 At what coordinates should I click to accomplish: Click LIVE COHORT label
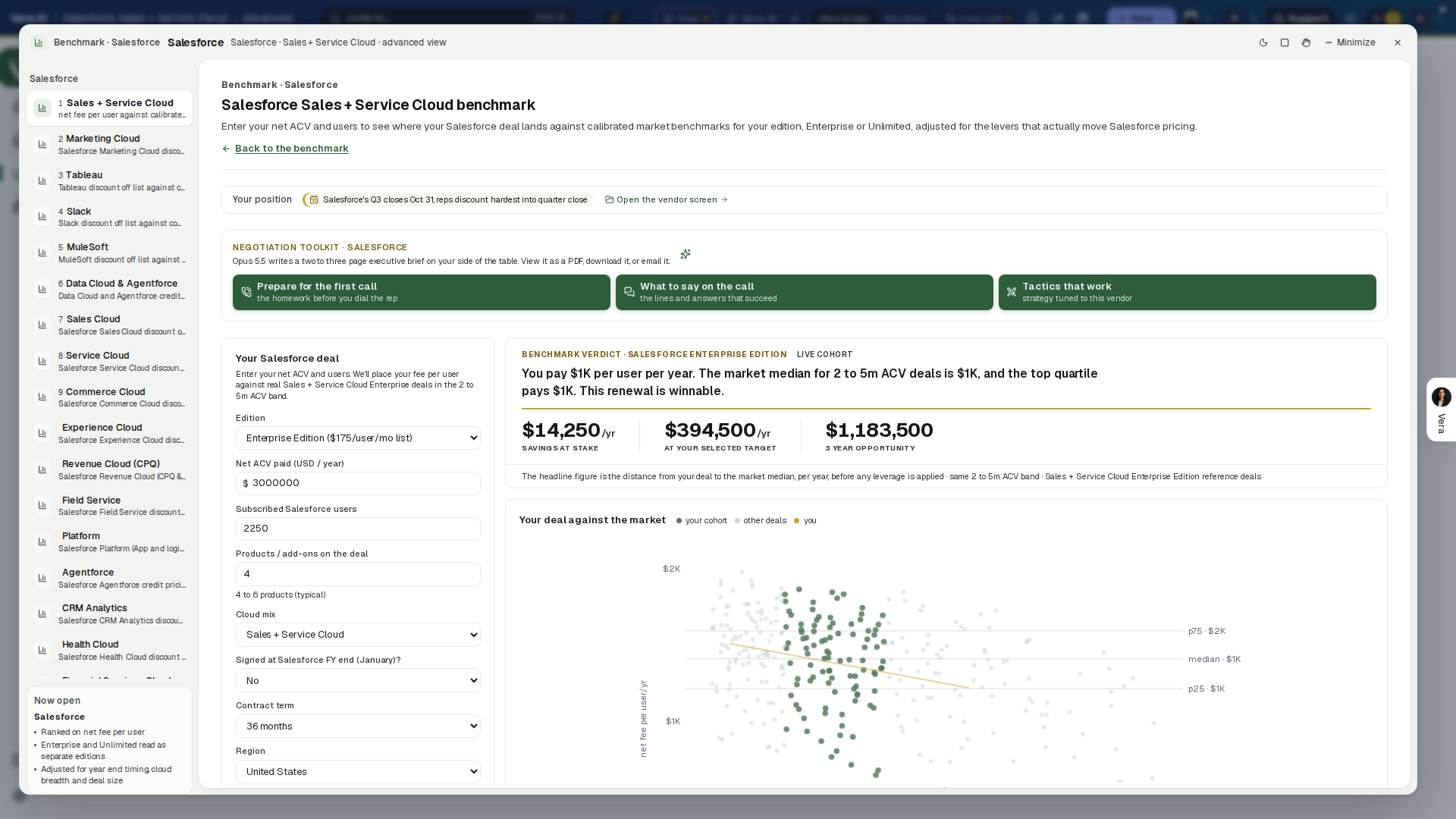point(824,355)
